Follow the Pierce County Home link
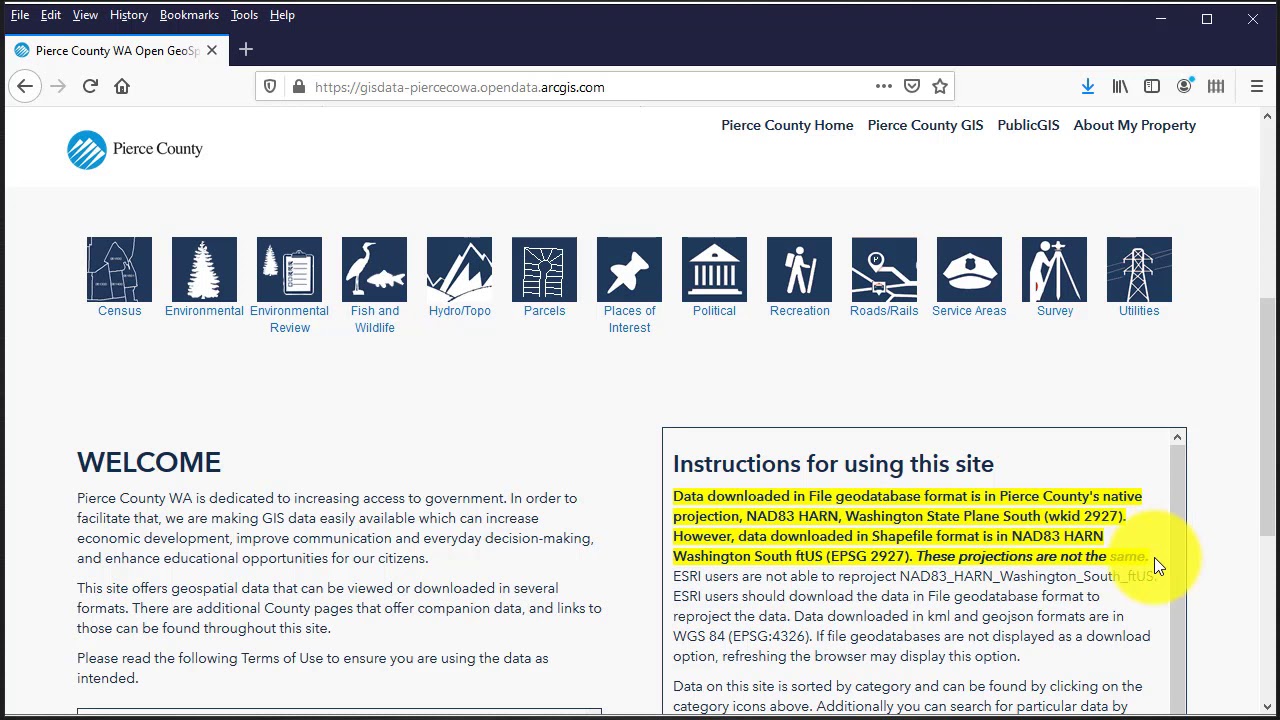The image size is (1280, 720). click(787, 125)
